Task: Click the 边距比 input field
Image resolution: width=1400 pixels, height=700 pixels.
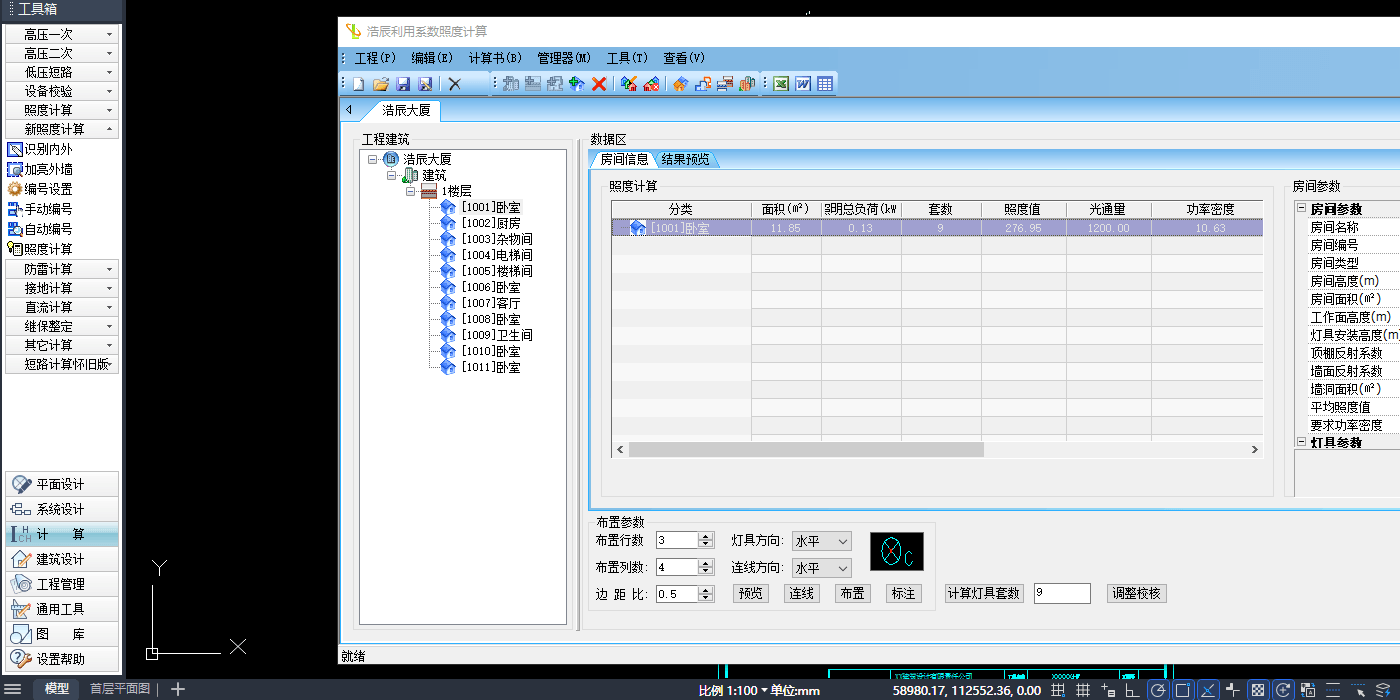Action: (x=676, y=594)
